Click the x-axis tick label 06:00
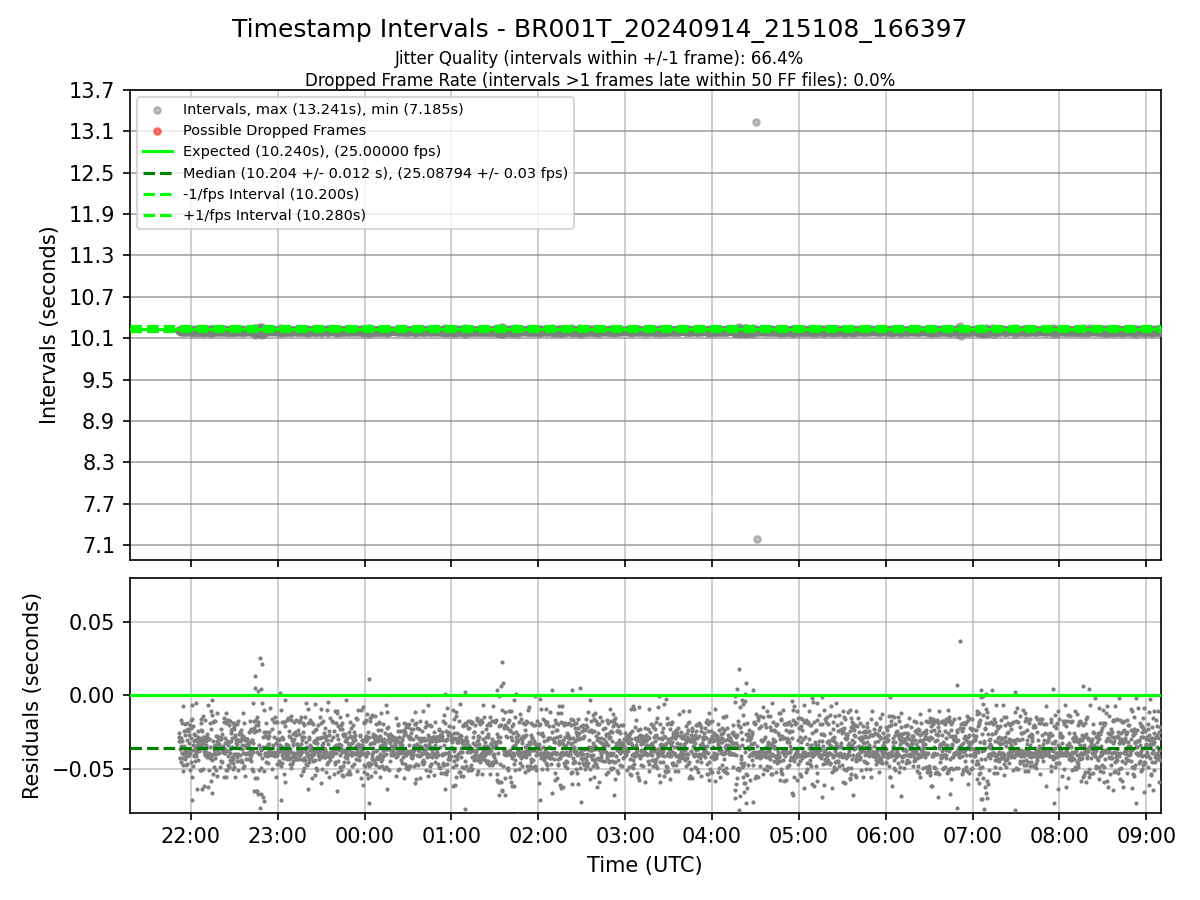 (885, 834)
